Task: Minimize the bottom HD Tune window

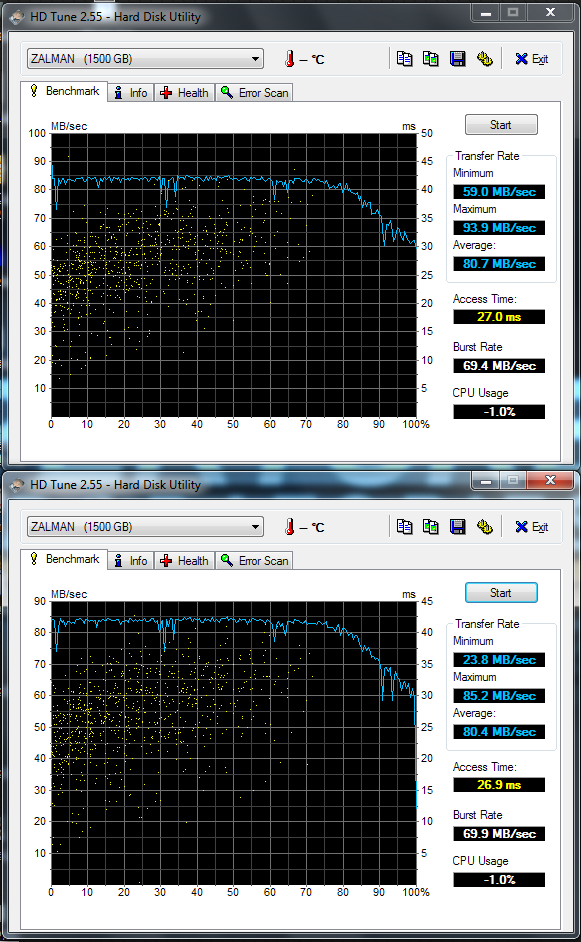Action: (486, 480)
